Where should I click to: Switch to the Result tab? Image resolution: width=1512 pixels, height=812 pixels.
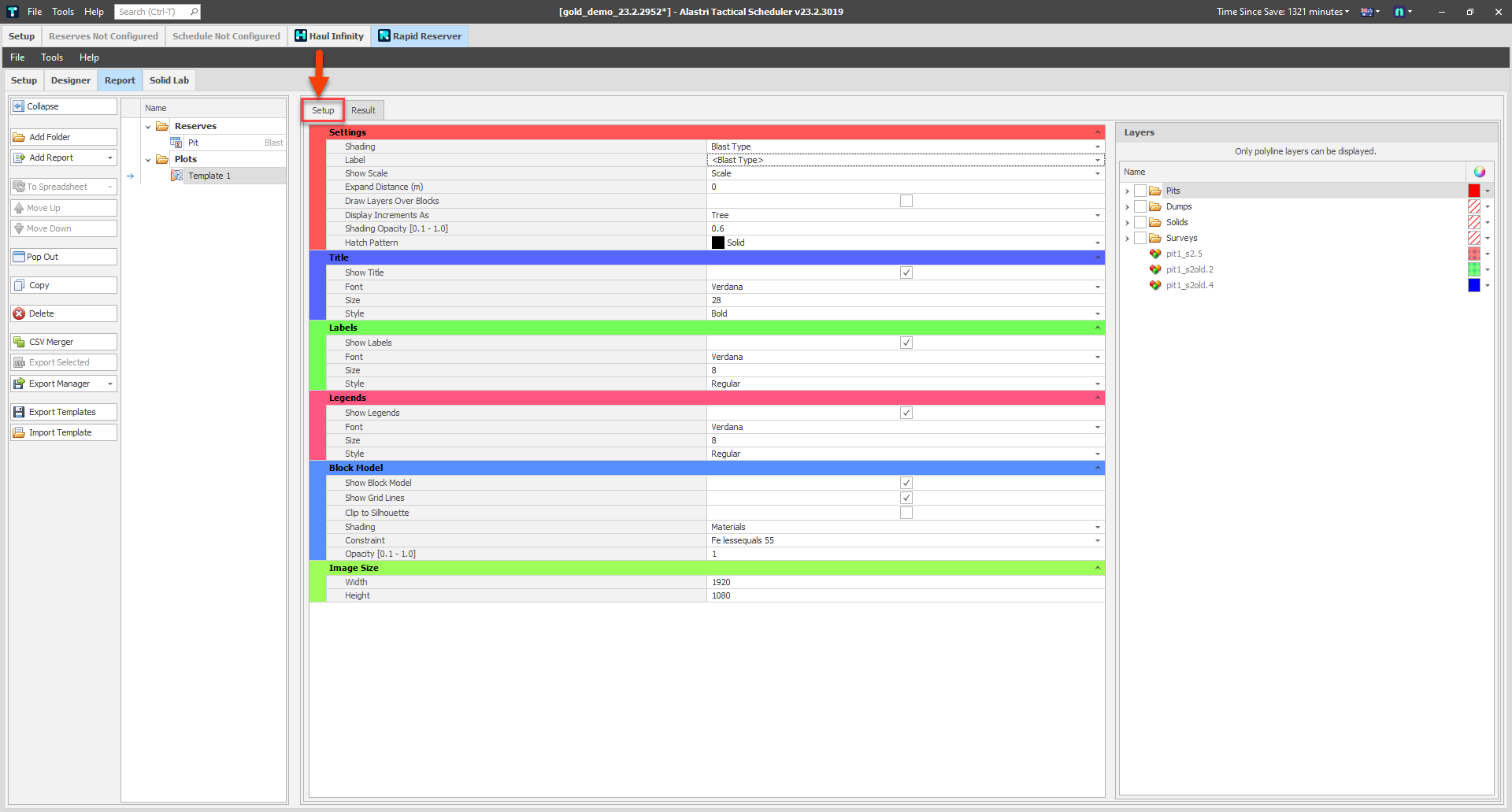(363, 110)
